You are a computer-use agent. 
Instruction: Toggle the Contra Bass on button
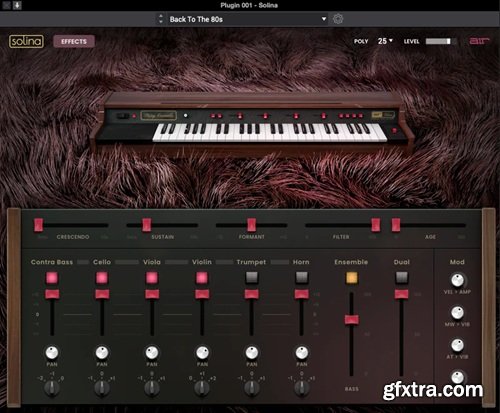[52, 277]
